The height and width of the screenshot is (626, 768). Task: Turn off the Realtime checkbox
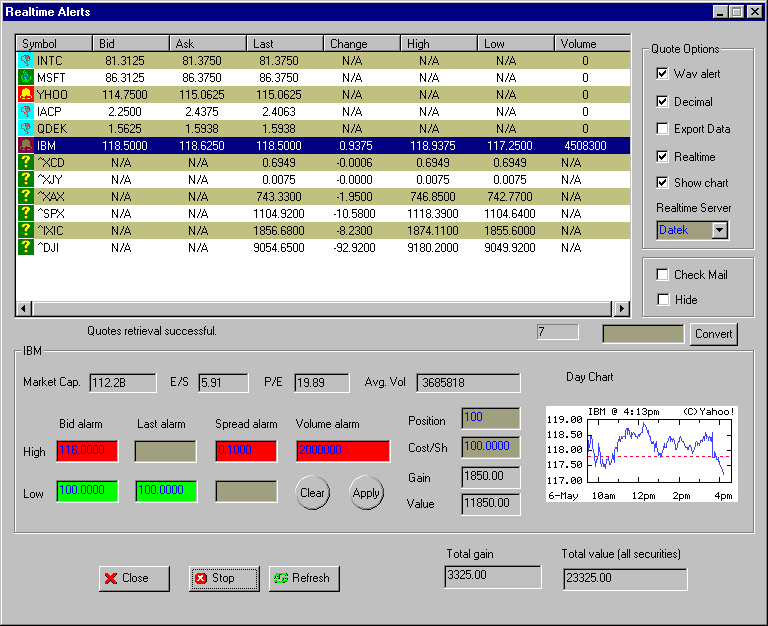(x=662, y=157)
